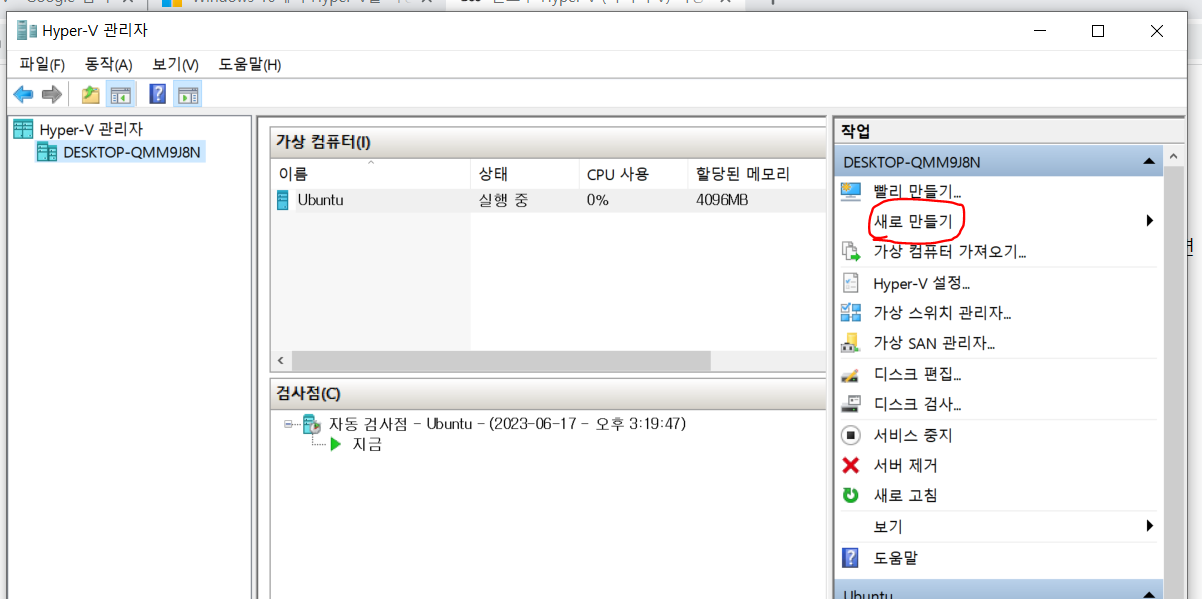1202x599 pixels.
Task: Click the Hyper-V 설정 icon
Action: (851, 283)
